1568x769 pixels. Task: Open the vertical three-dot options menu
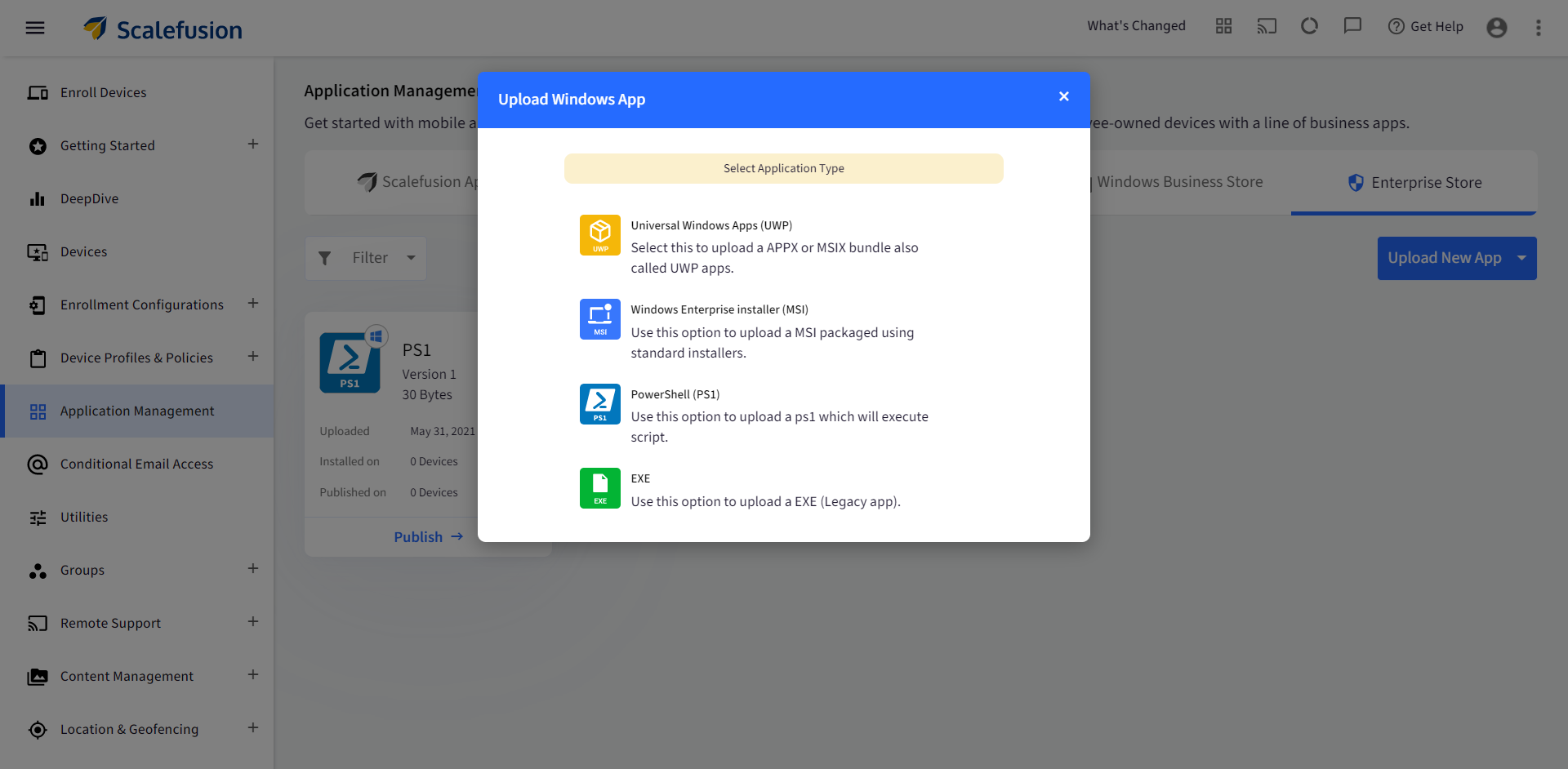click(x=1539, y=28)
